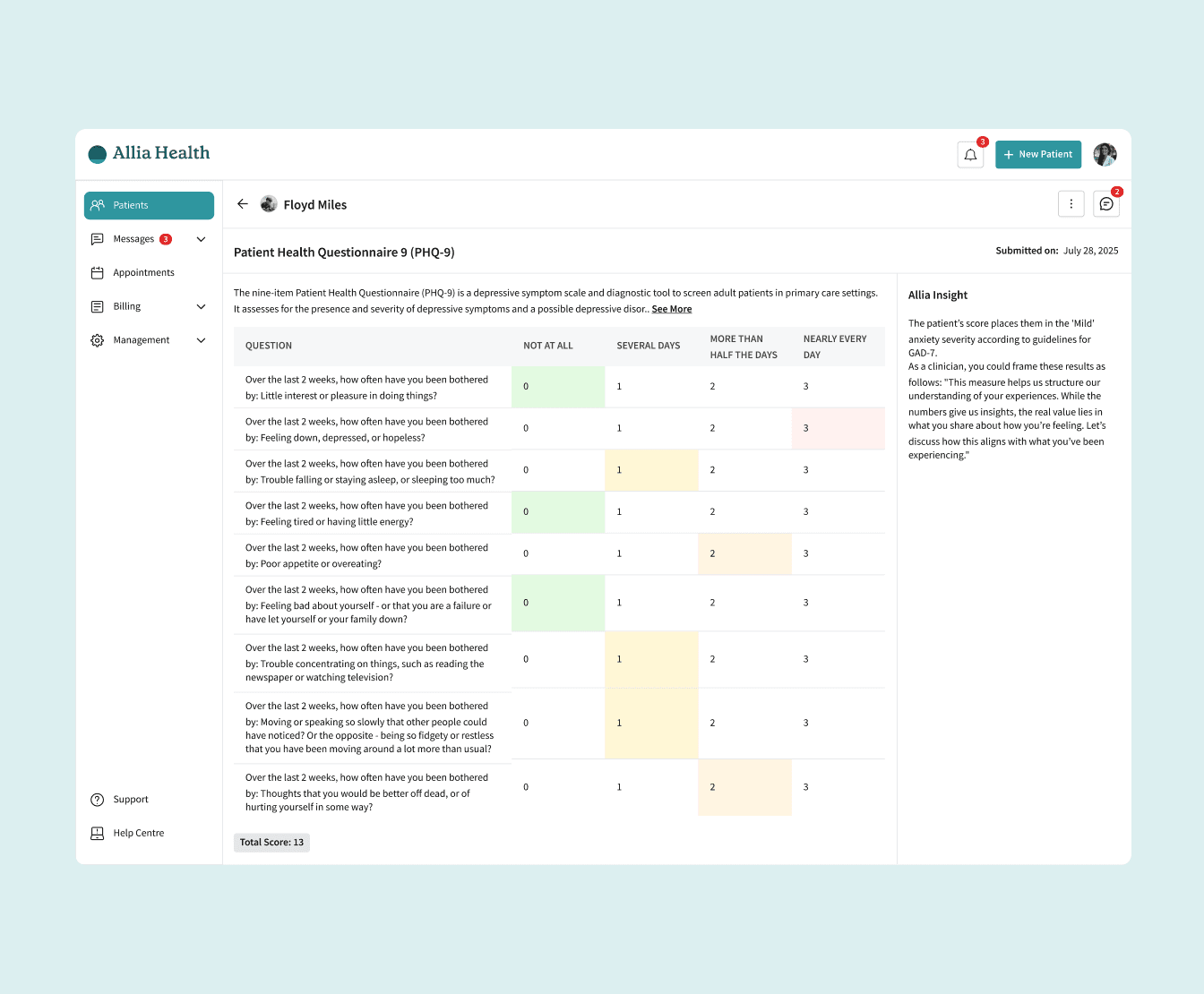Click the Support question mark icon
Viewport: 1204px width, 994px height.
tap(98, 799)
